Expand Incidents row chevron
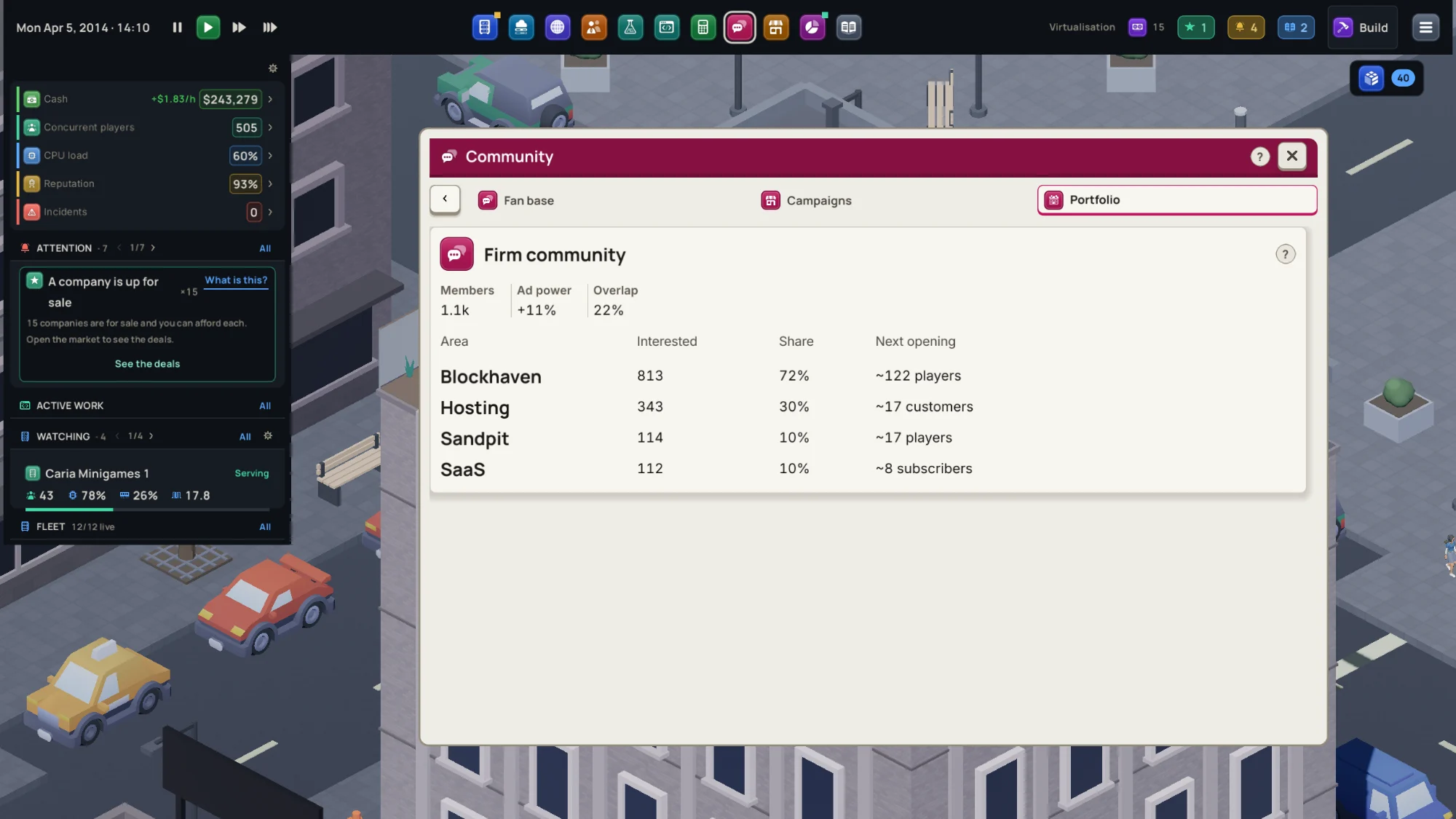1456x819 pixels. 270,212
